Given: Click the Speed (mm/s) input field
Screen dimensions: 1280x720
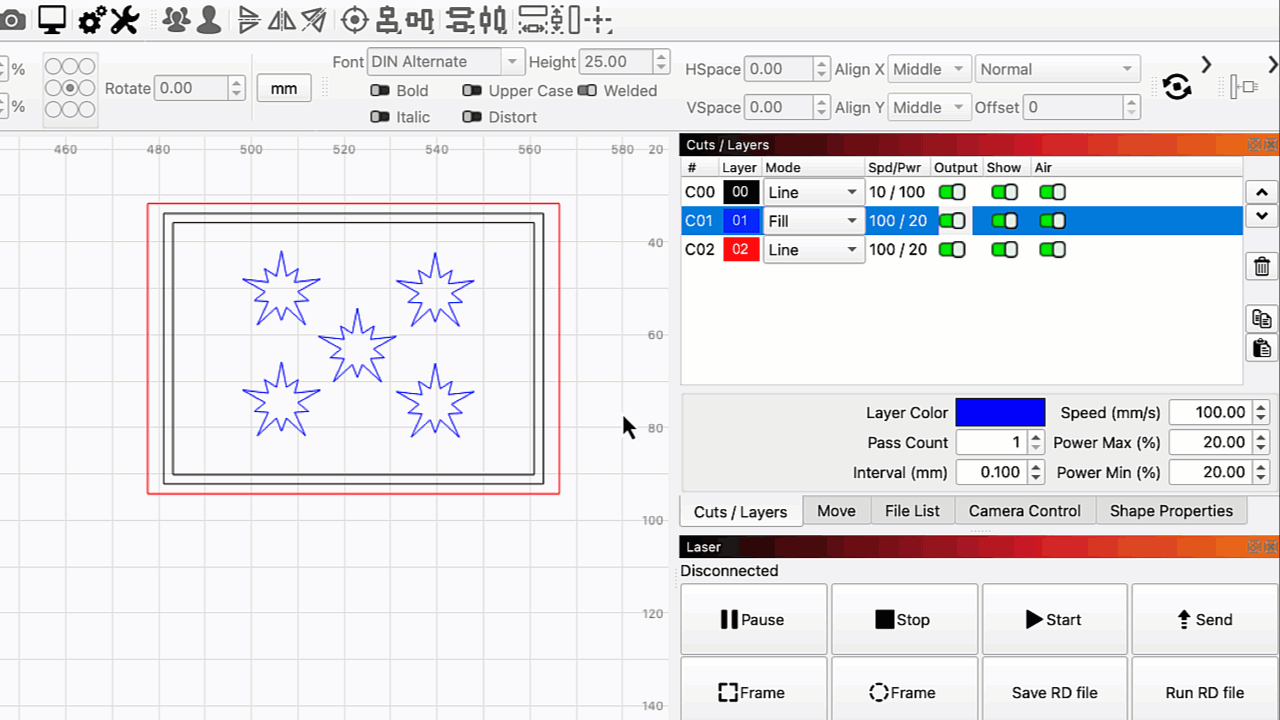Looking at the screenshot, I should (x=1209, y=413).
